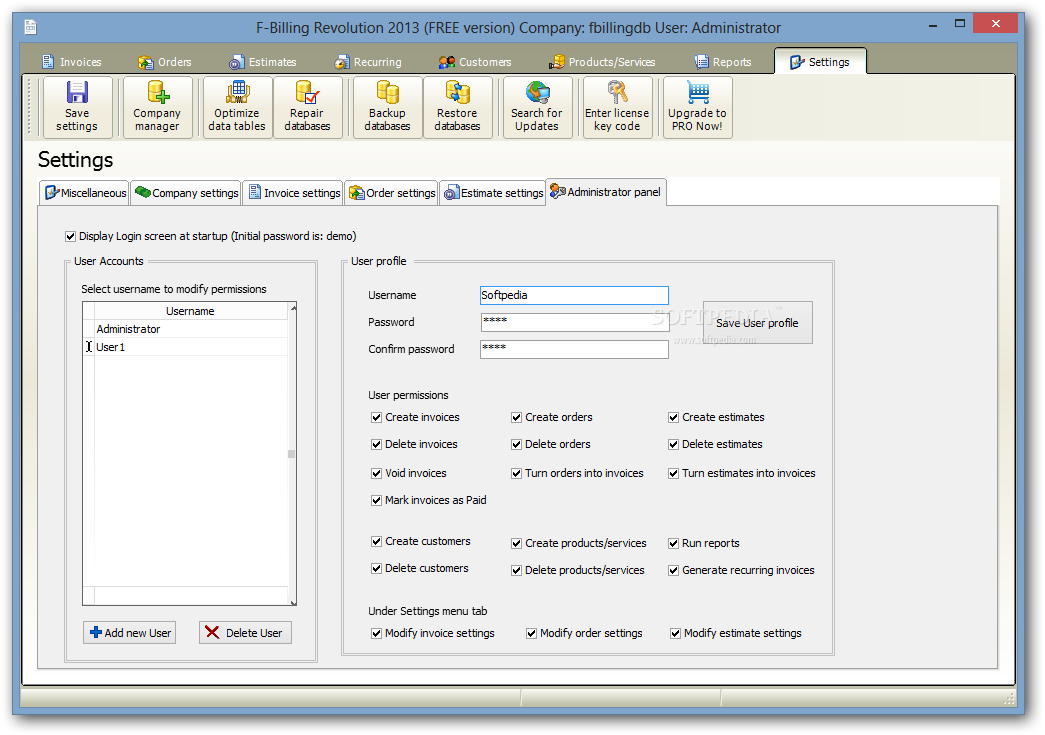
Task: Click the Username input field
Action: tap(574, 295)
